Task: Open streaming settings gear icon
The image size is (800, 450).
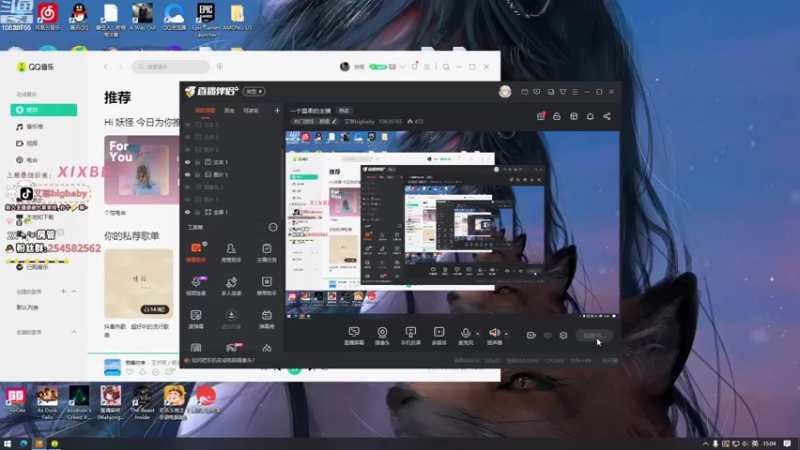Action: click(x=563, y=335)
